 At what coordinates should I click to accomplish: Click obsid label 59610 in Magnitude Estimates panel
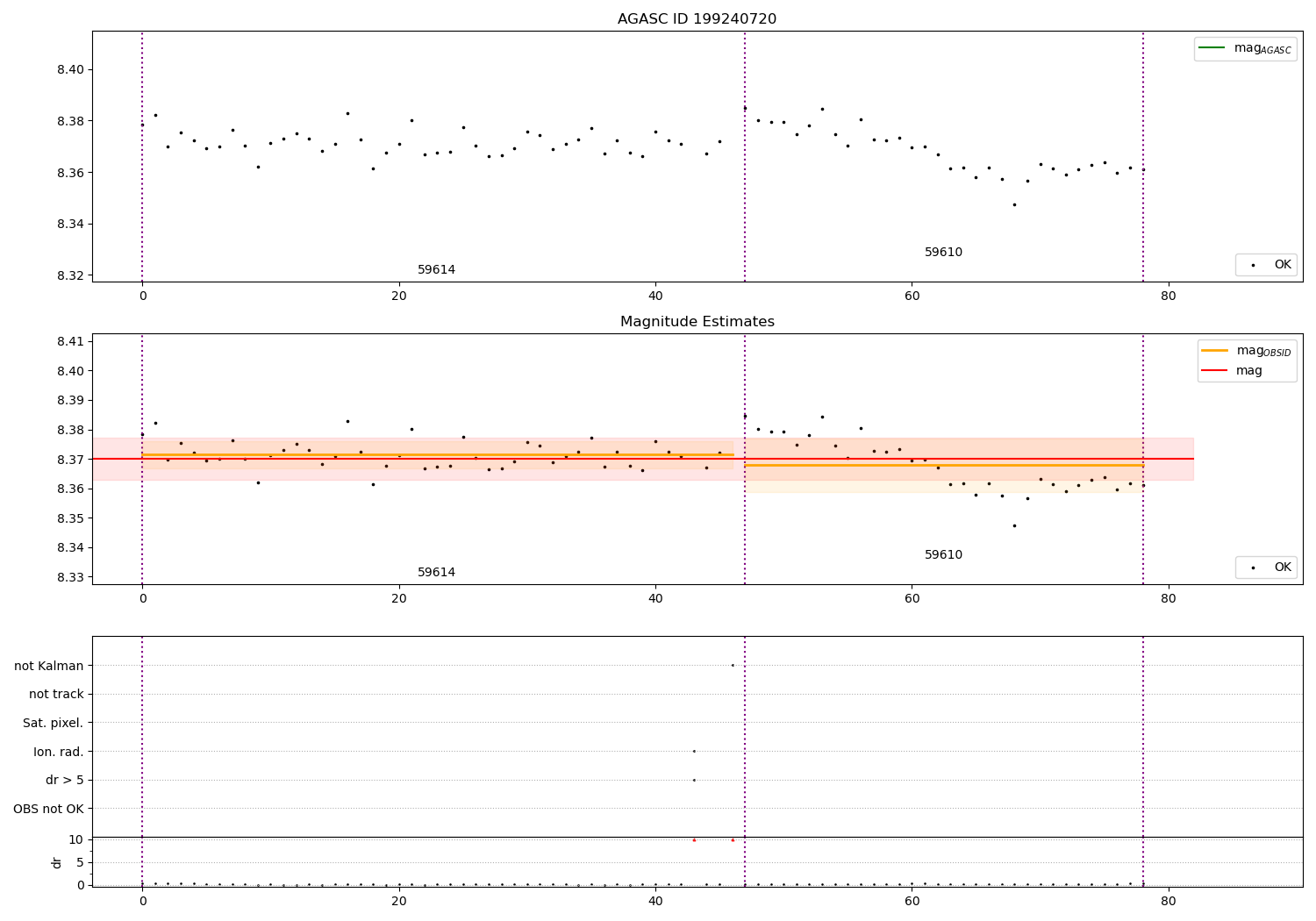[943, 554]
